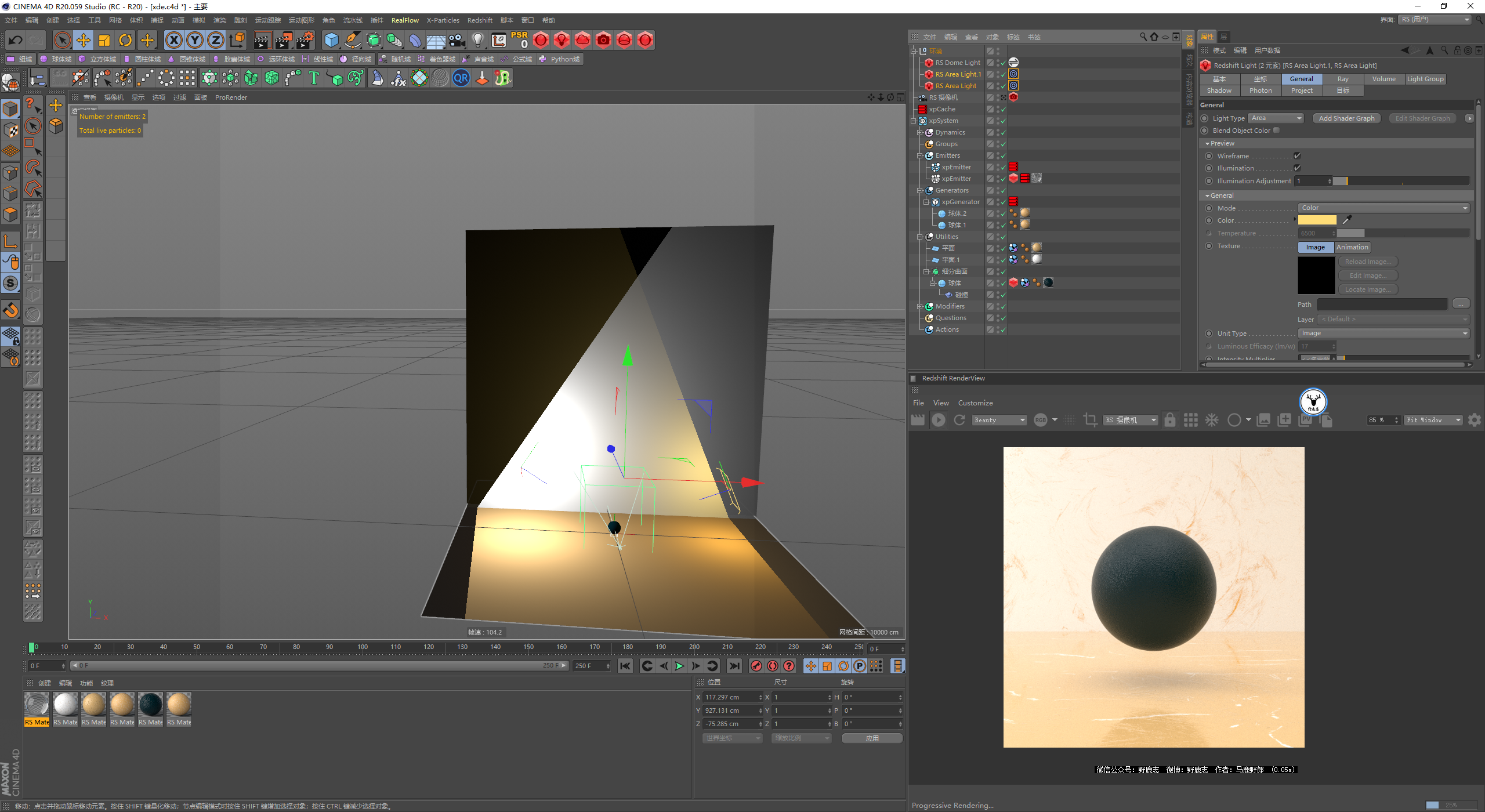Open the Redshift menu in menu bar
Viewport: 1485px width, 812px height.
pyautogui.click(x=479, y=20)
